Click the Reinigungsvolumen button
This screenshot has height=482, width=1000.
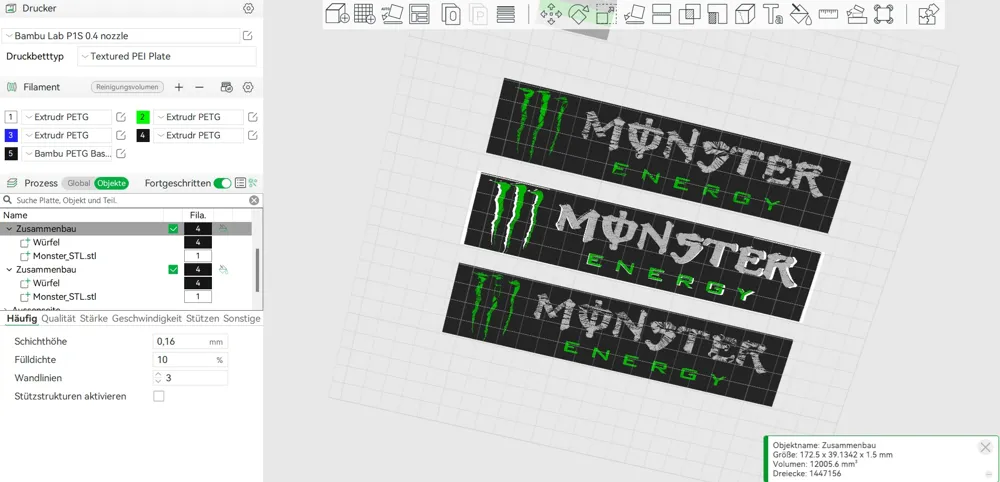tap(128, 87)
